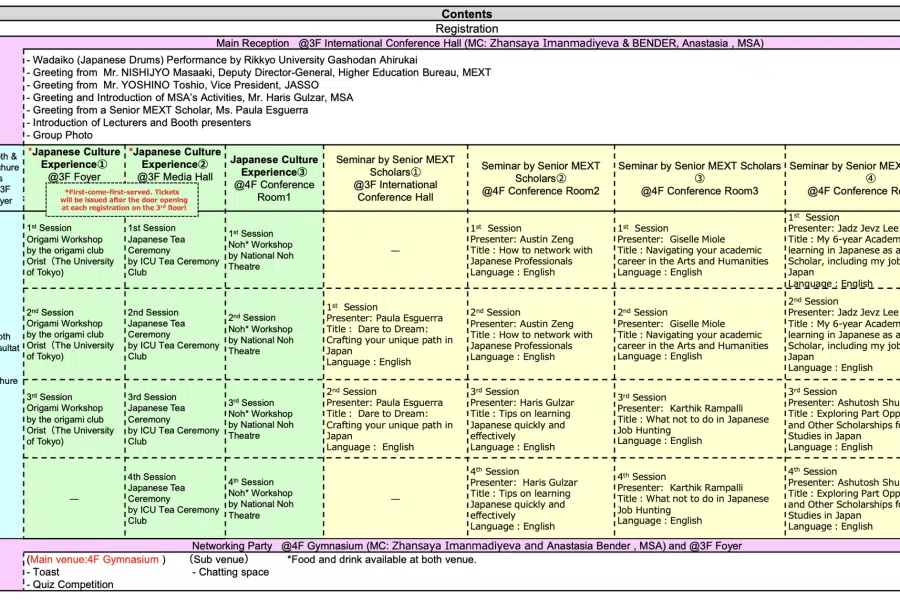
Task: Click Karthik Rampalli's 4th Session seminar cell
Action: [x=699, y=498]
